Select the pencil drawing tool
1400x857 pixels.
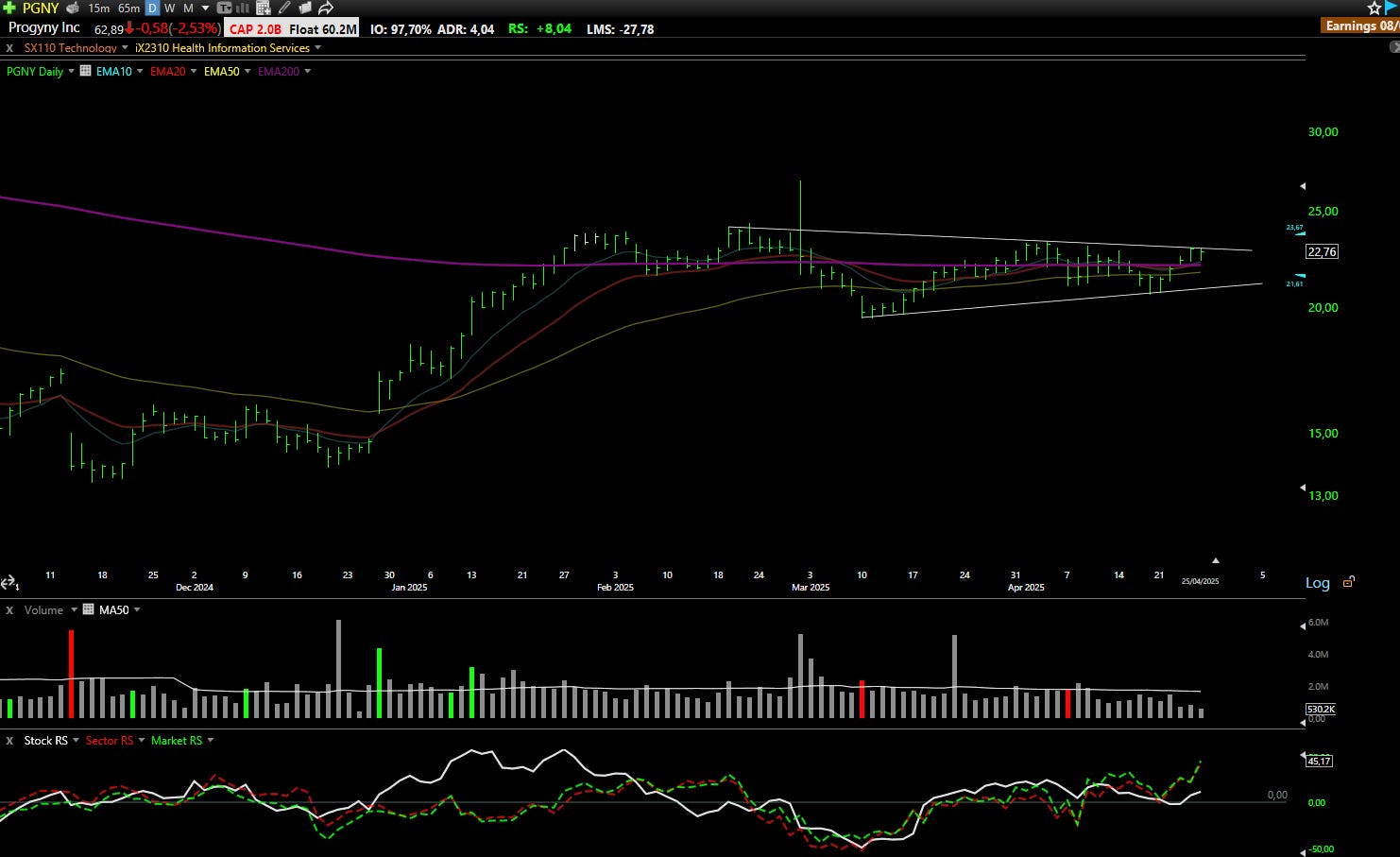tap(284, 8)
